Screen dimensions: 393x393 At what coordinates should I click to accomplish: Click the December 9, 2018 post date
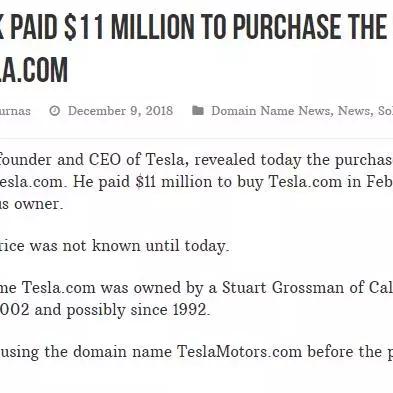pos(120,111)
